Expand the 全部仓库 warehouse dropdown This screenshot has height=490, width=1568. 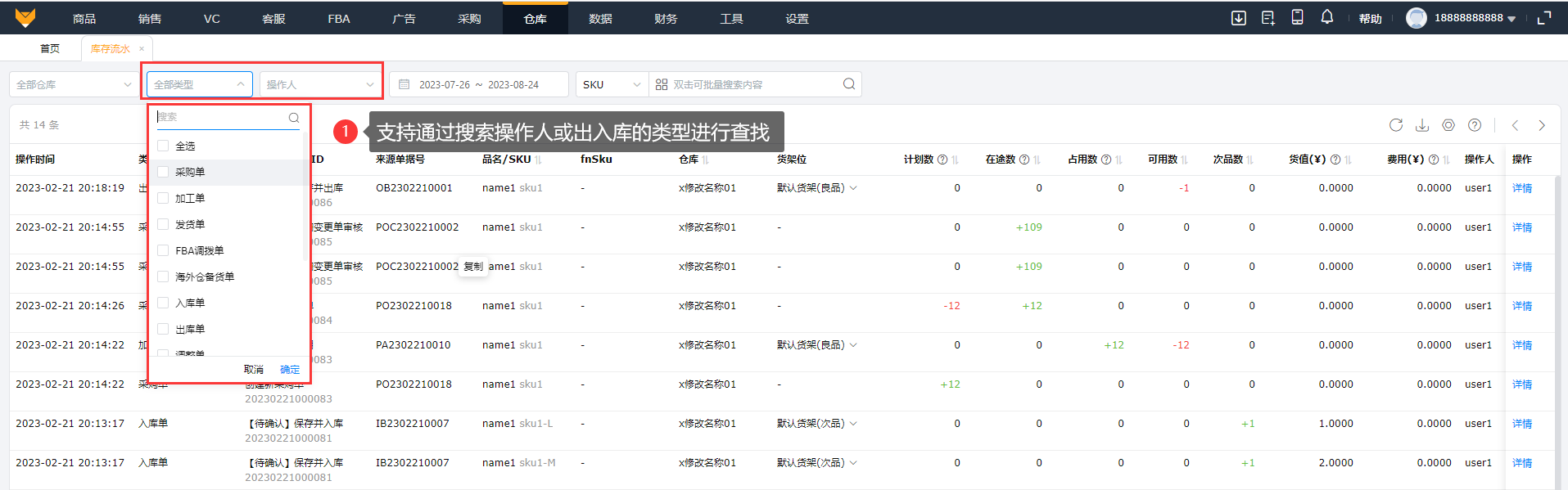74,84
